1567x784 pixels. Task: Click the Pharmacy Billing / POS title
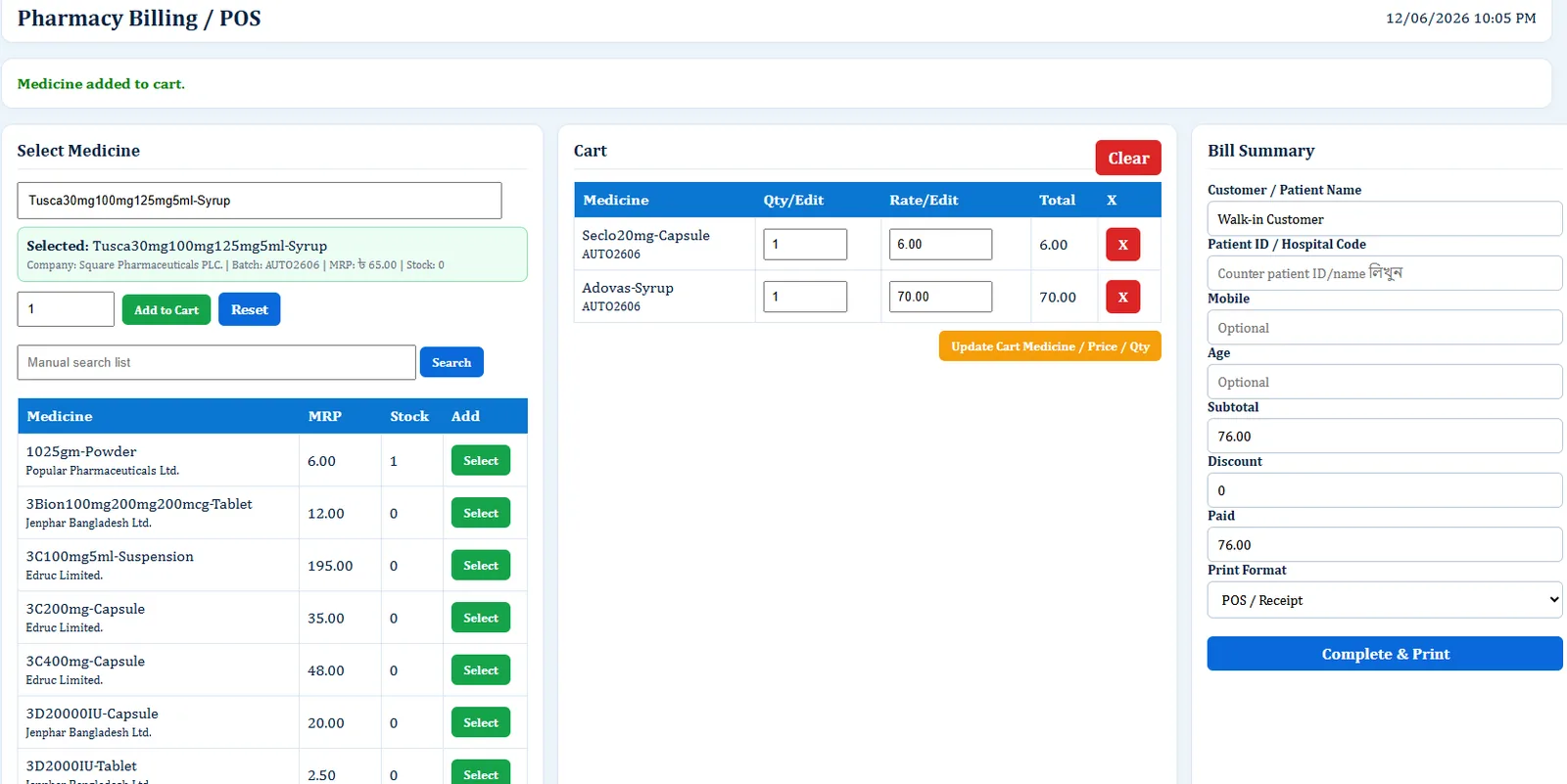pos(139,19)
